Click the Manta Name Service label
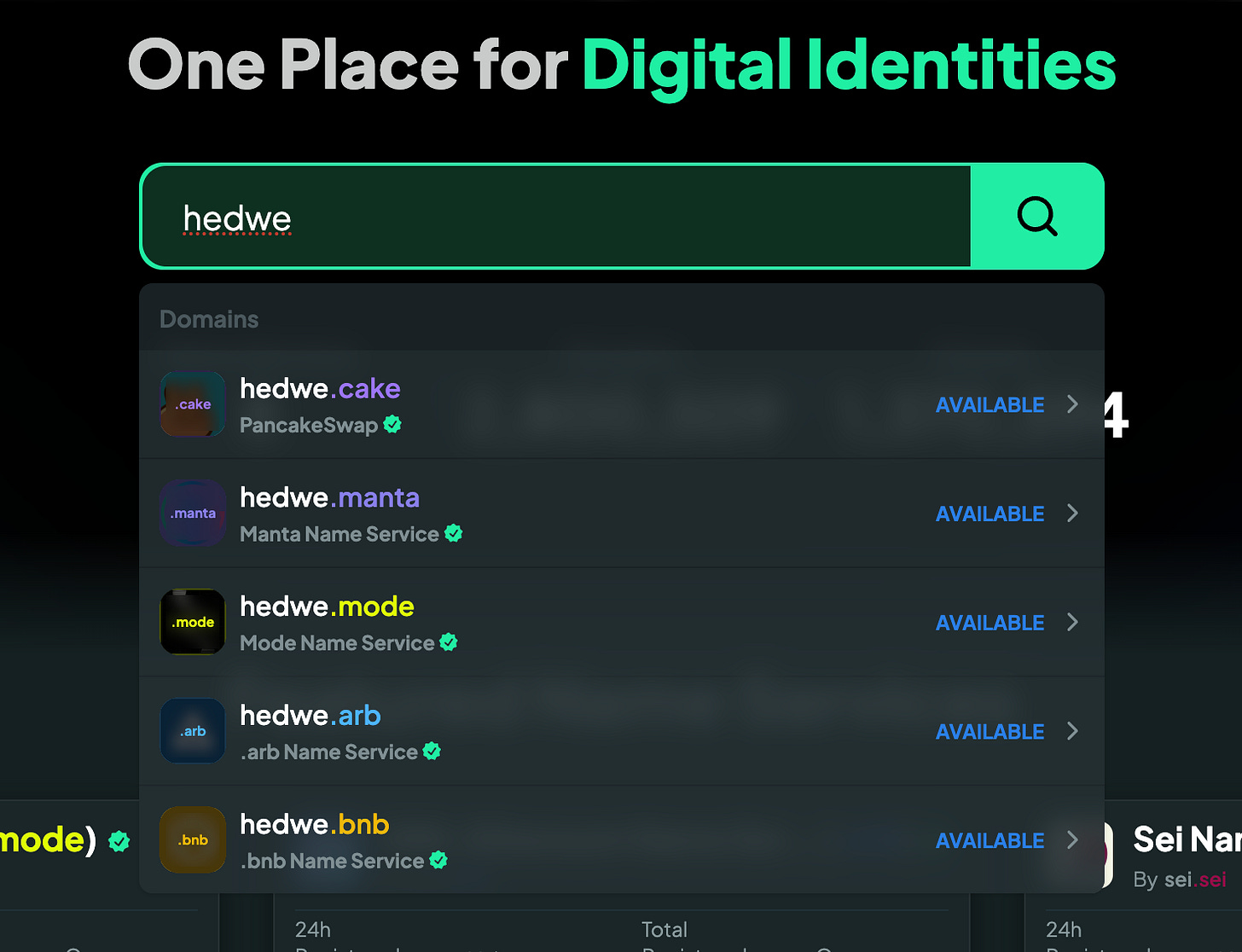The width and height of the screenshot is (1242, 952). click(x=340, y=534)
